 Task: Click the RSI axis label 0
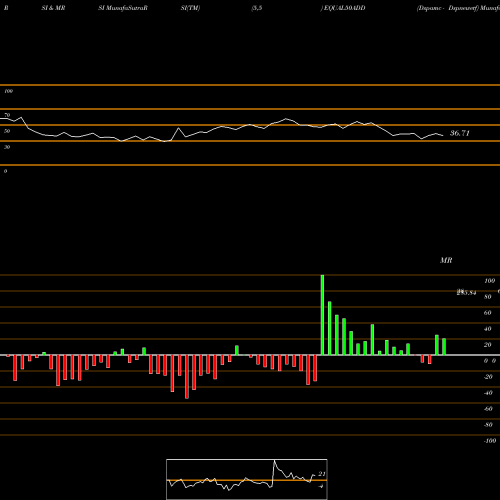(x=5, y=171)
